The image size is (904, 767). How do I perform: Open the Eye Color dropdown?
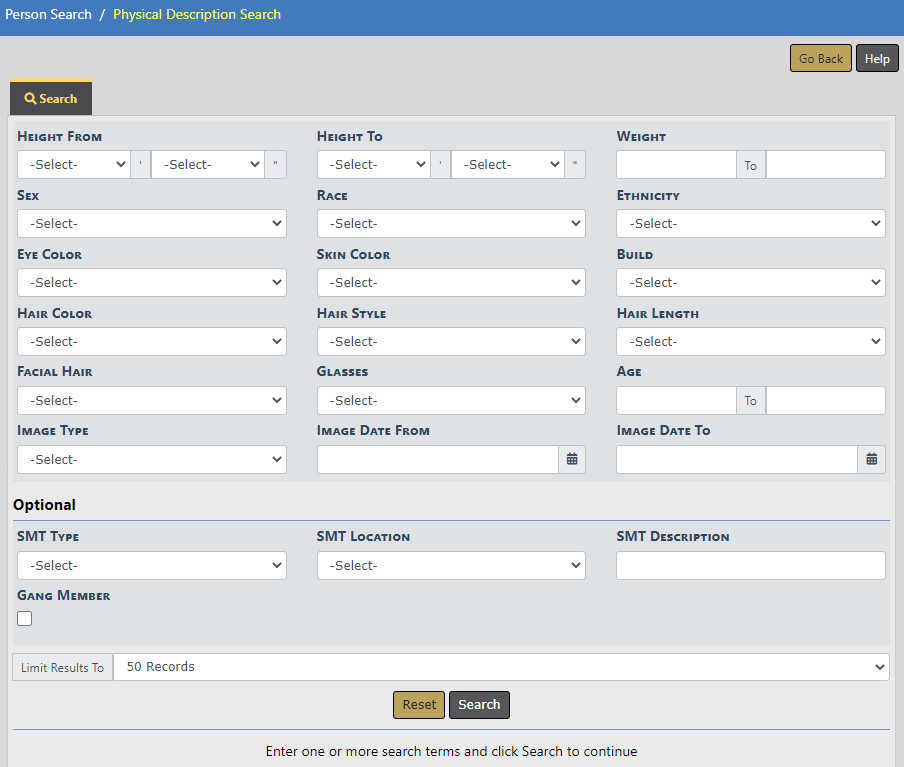[x=152, y=283]
